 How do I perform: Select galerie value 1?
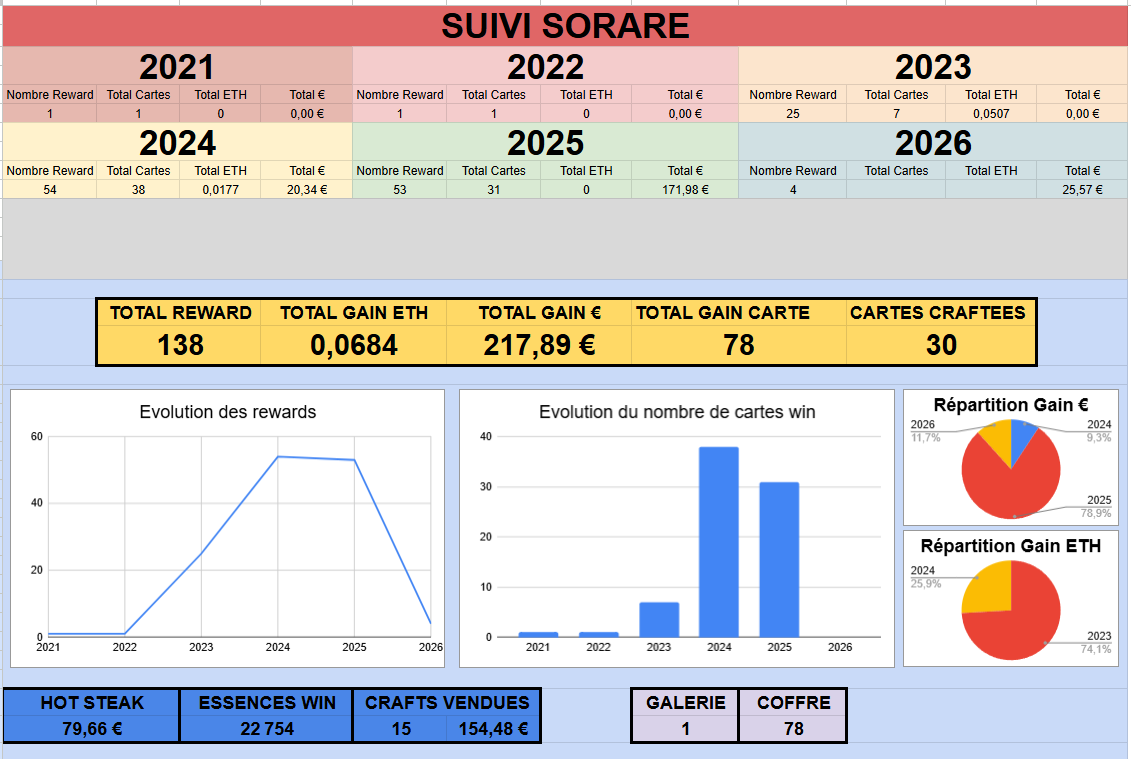[685, 729]
